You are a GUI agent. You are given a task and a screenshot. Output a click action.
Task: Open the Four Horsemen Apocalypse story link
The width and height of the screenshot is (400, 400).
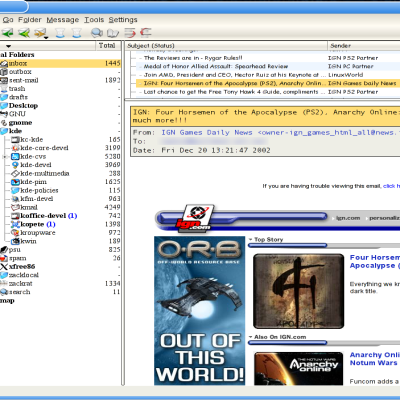pos(374,261)
